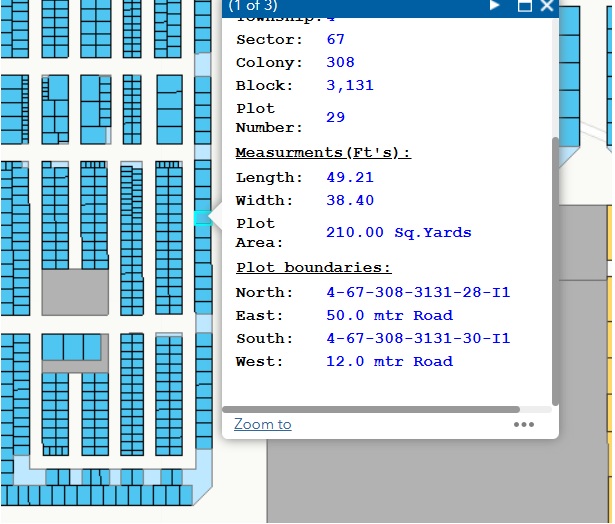Click the 'Measurments(Ft's):' heading
This screenshot has width=615, height=524.
pyautogui.click(x=323, y=153)
